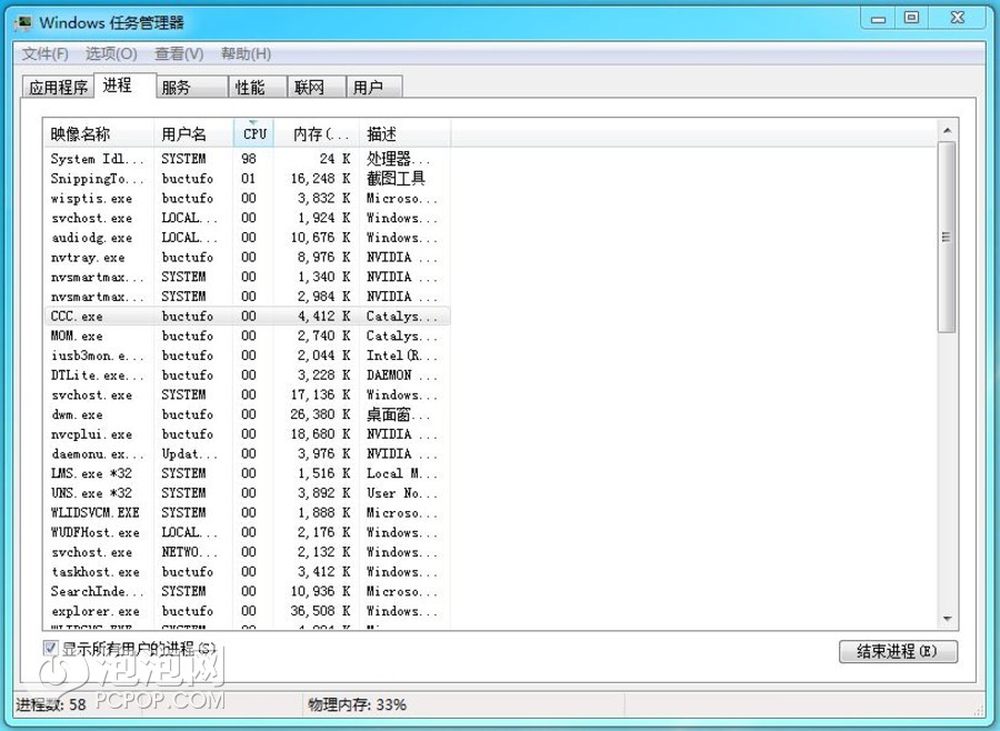1000x731 pixels.
Task: Open the 查看(V) menu
Action: coord(179,54)
